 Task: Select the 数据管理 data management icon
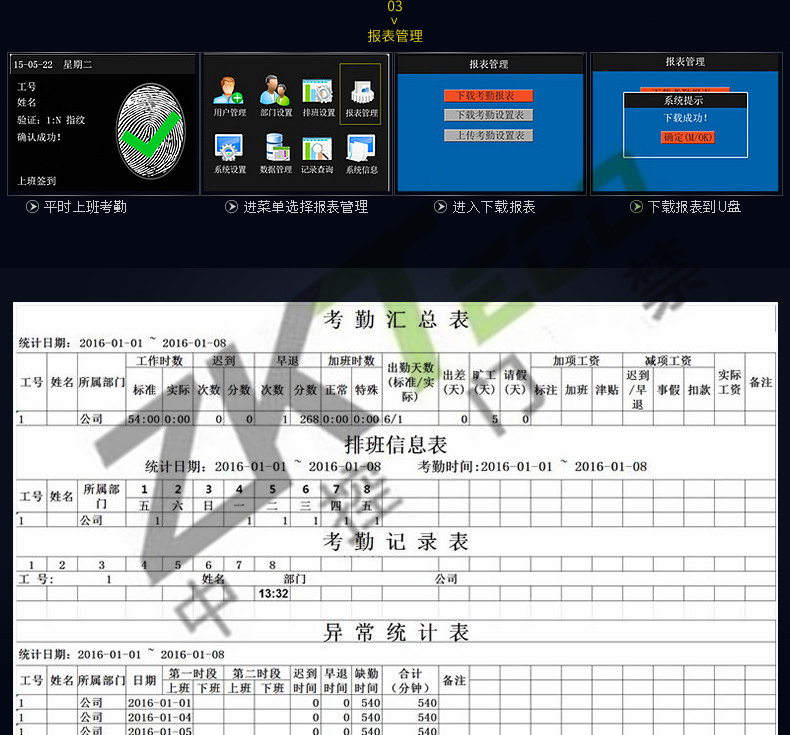[275, 150]
